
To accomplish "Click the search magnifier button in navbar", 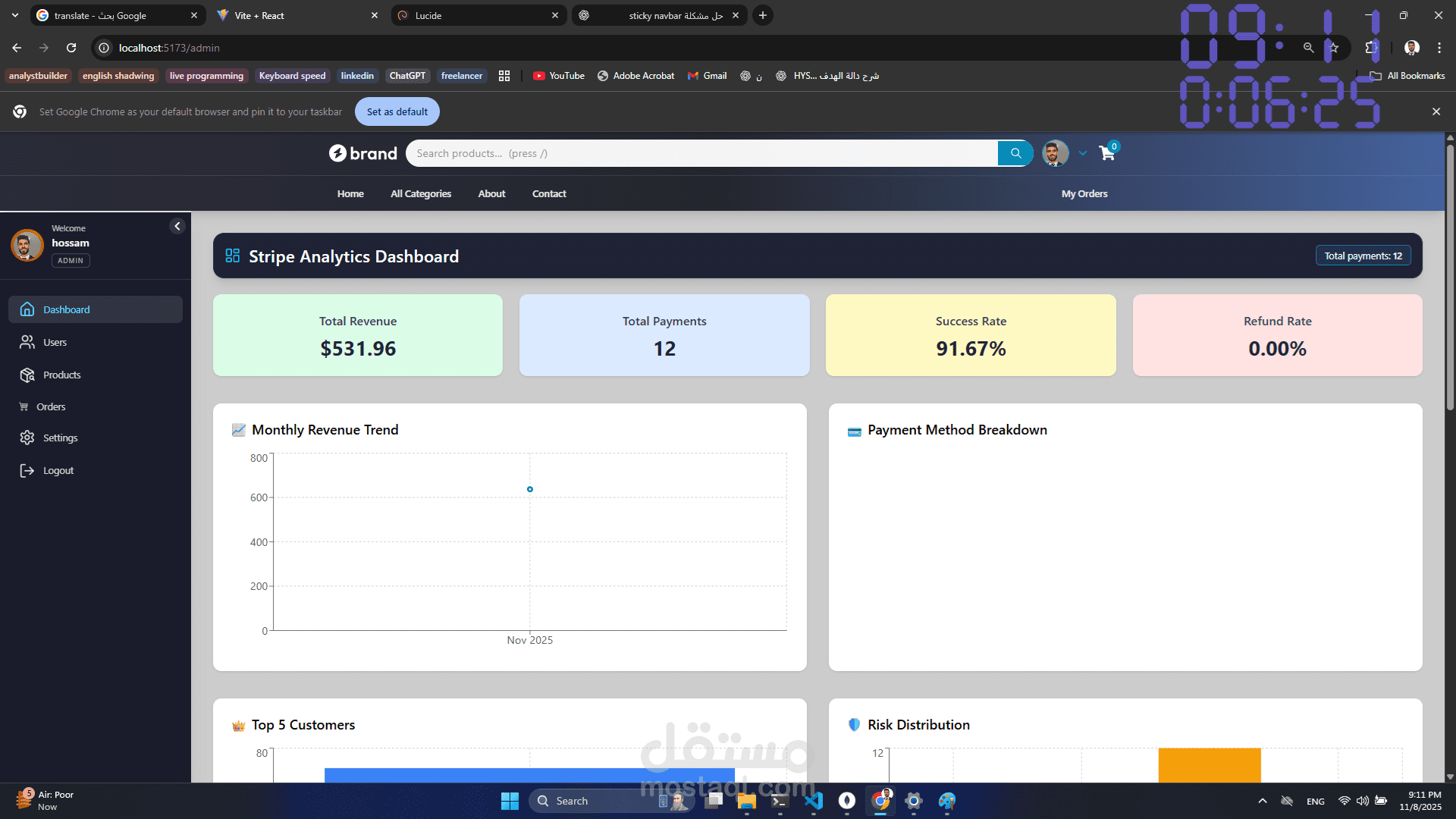I will [1015, 153].
